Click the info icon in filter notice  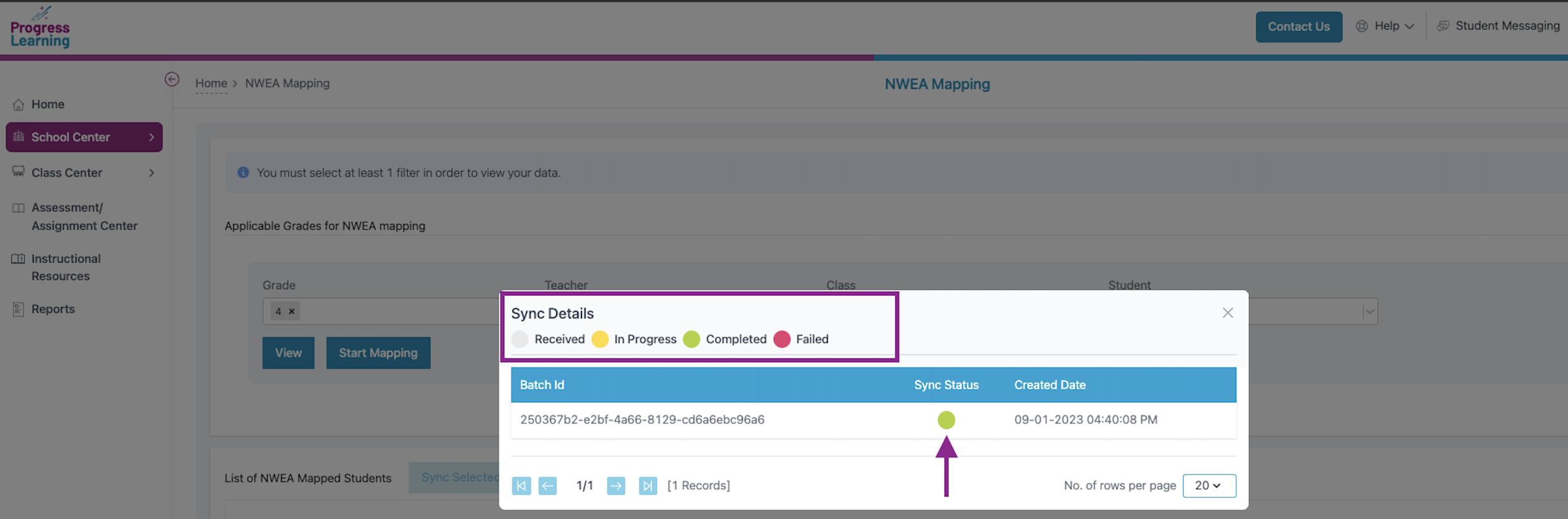pyautogui.click(x=243, y=173)
